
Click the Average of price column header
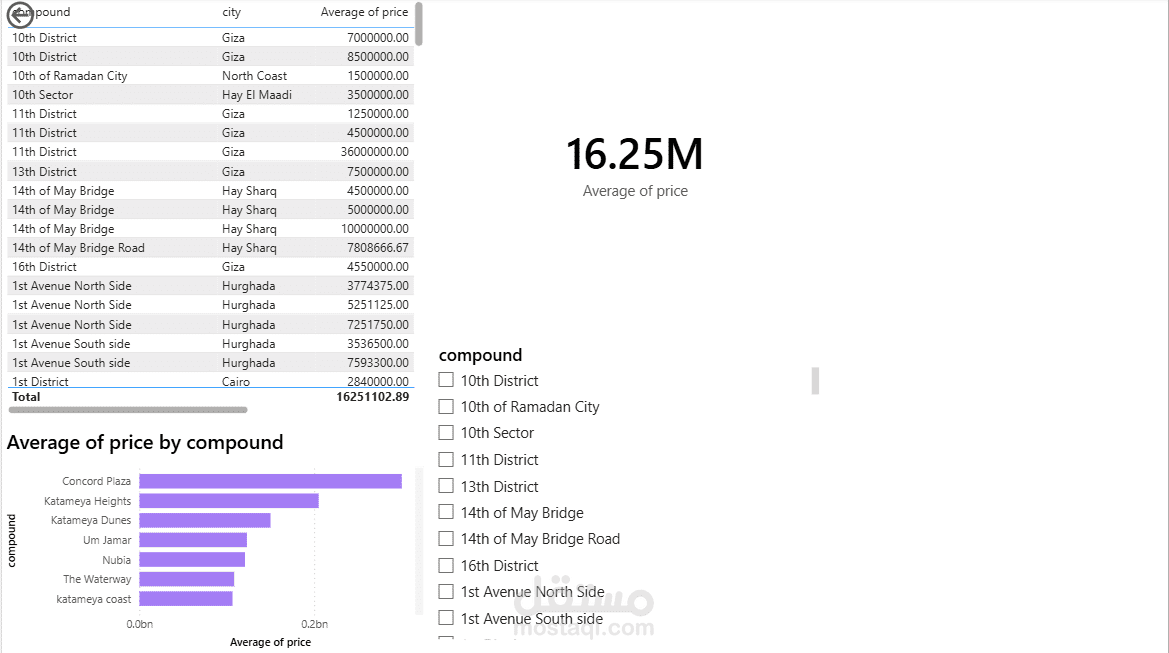[364, 12]
